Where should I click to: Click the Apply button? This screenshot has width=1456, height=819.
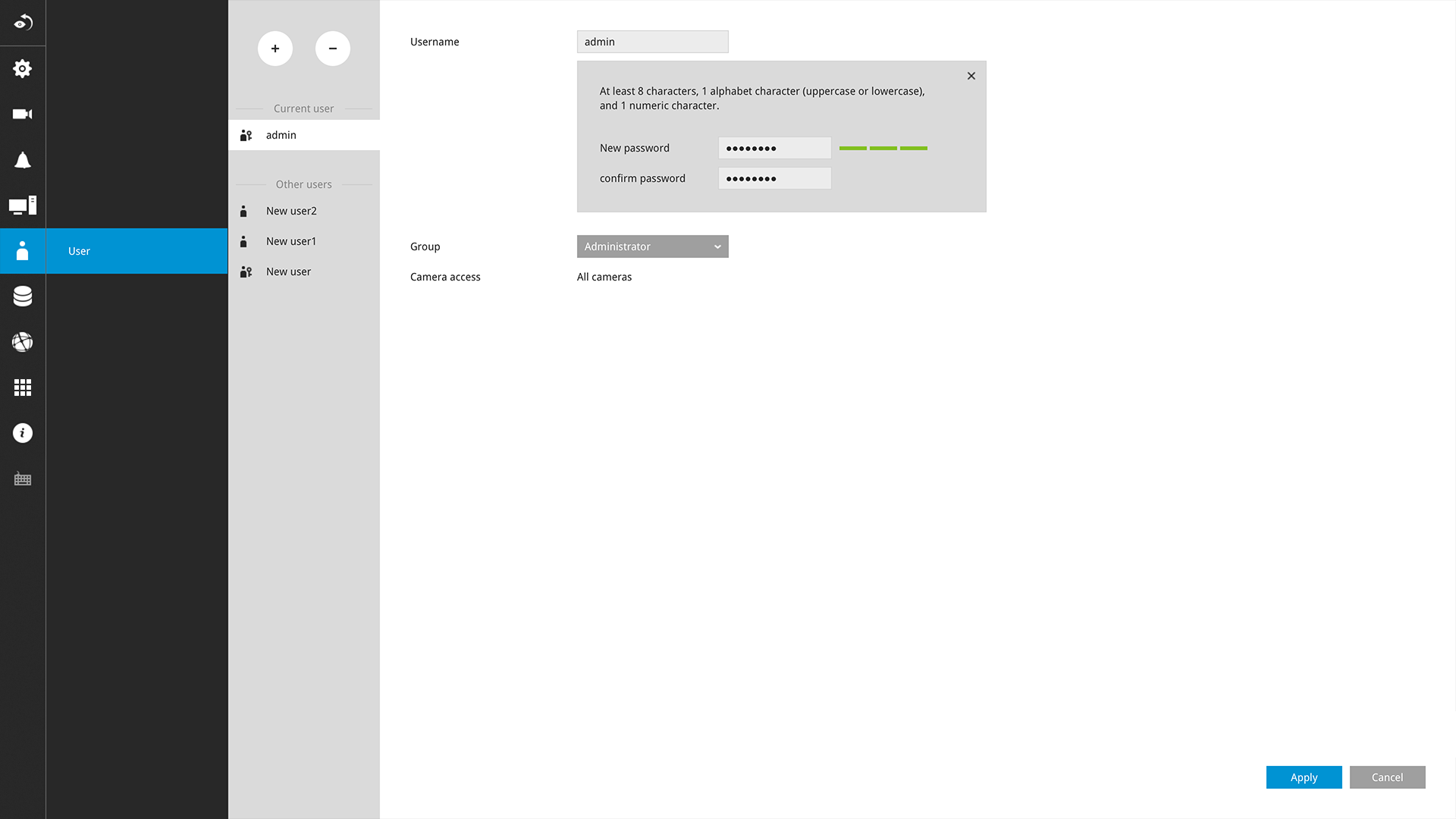(1304, 777)
